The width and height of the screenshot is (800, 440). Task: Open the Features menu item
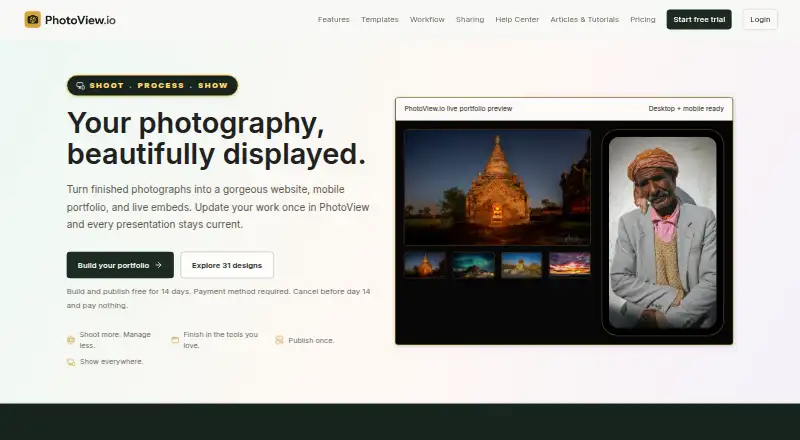click(x=334, y=19)
